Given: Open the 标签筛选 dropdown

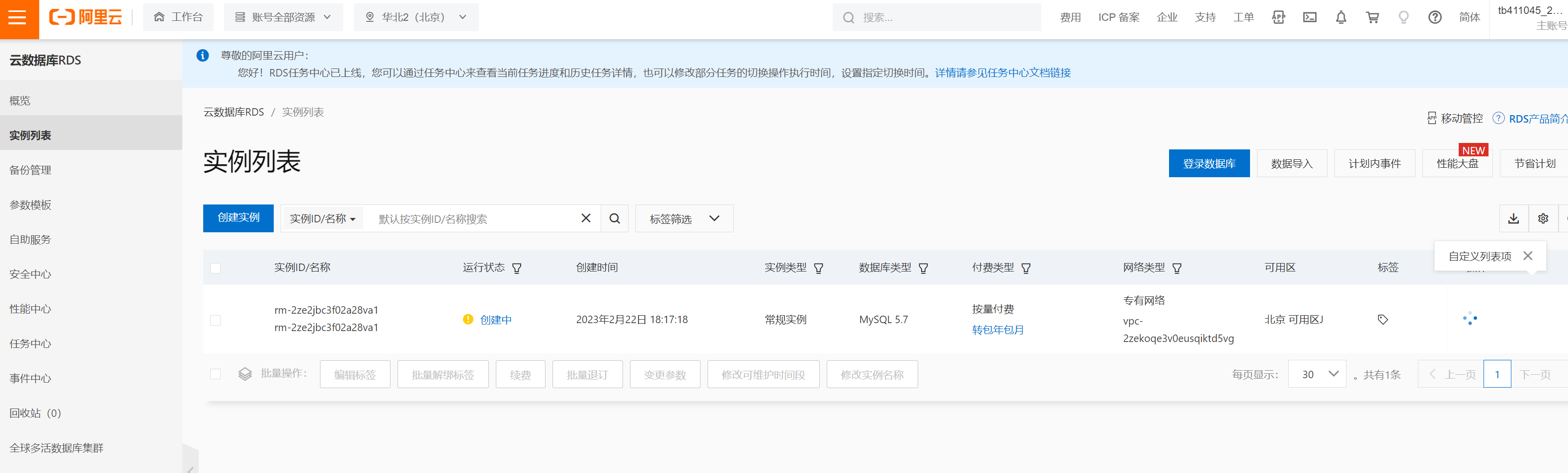Looking at the screenshot, I should click(684, 219).
